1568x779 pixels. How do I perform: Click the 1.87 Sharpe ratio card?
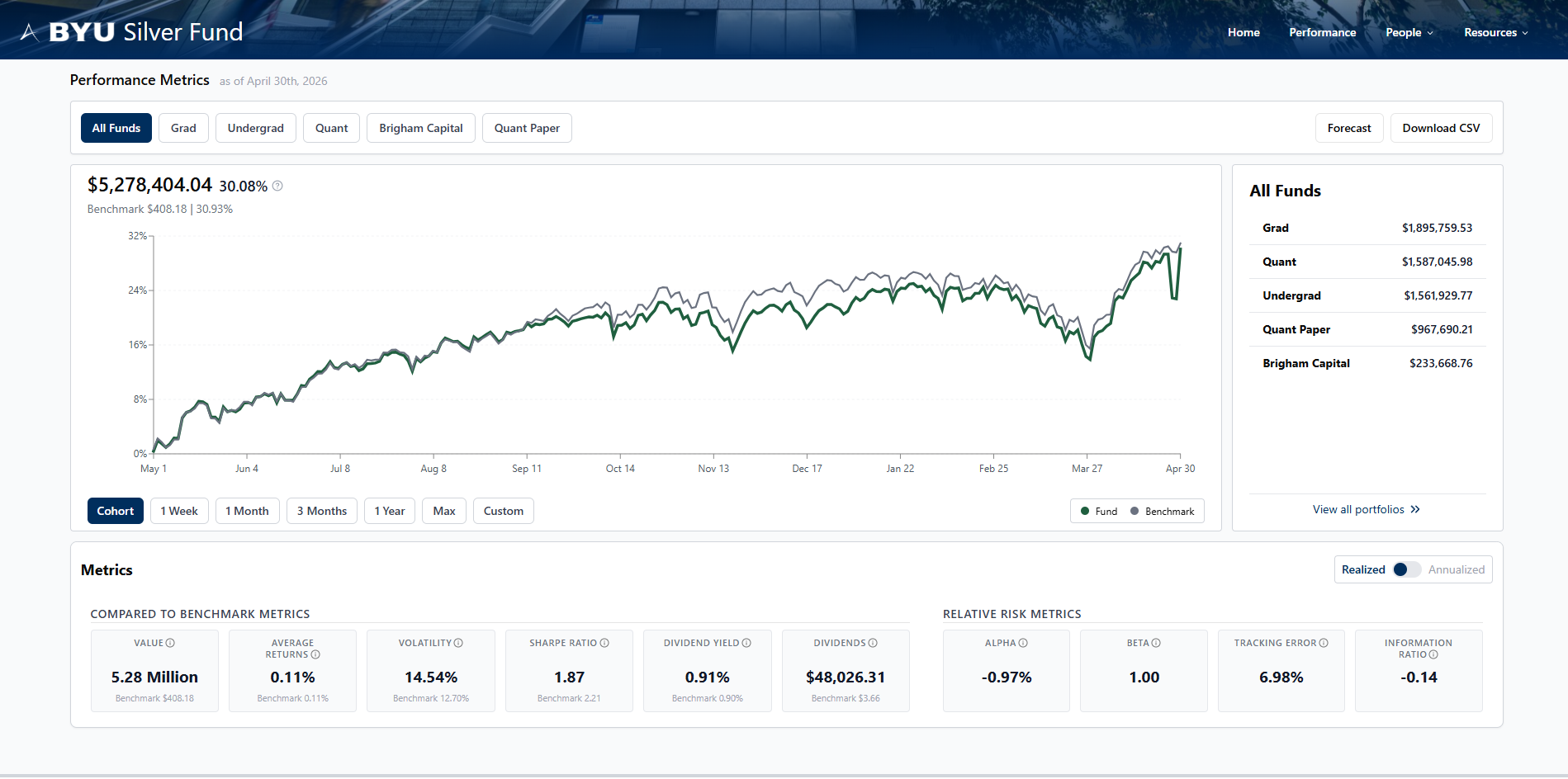click(569, 671)
